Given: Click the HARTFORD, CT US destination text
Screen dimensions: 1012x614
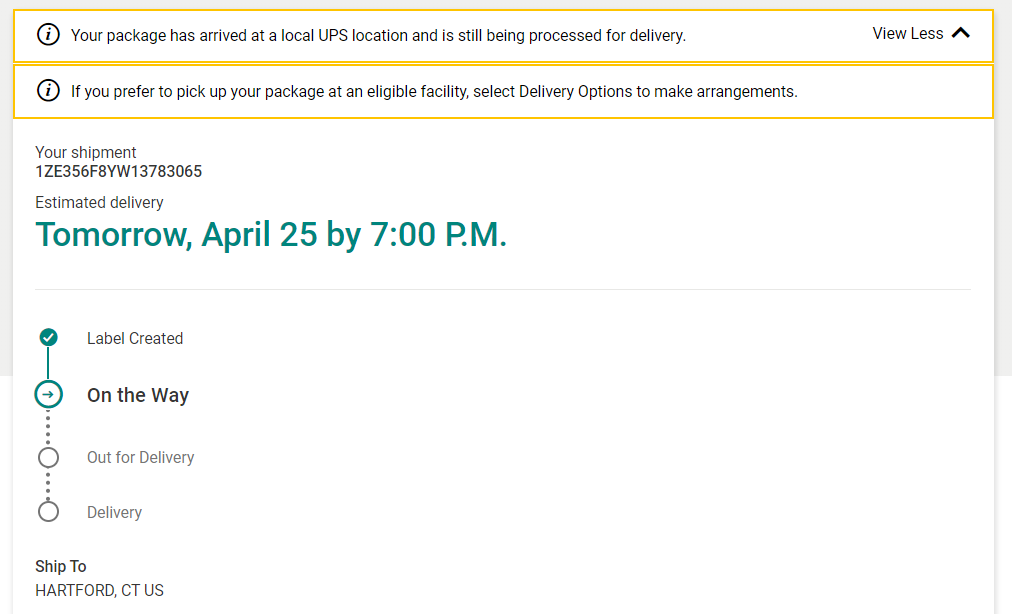Looking at the screenshot, I should [x=99, y=590].
